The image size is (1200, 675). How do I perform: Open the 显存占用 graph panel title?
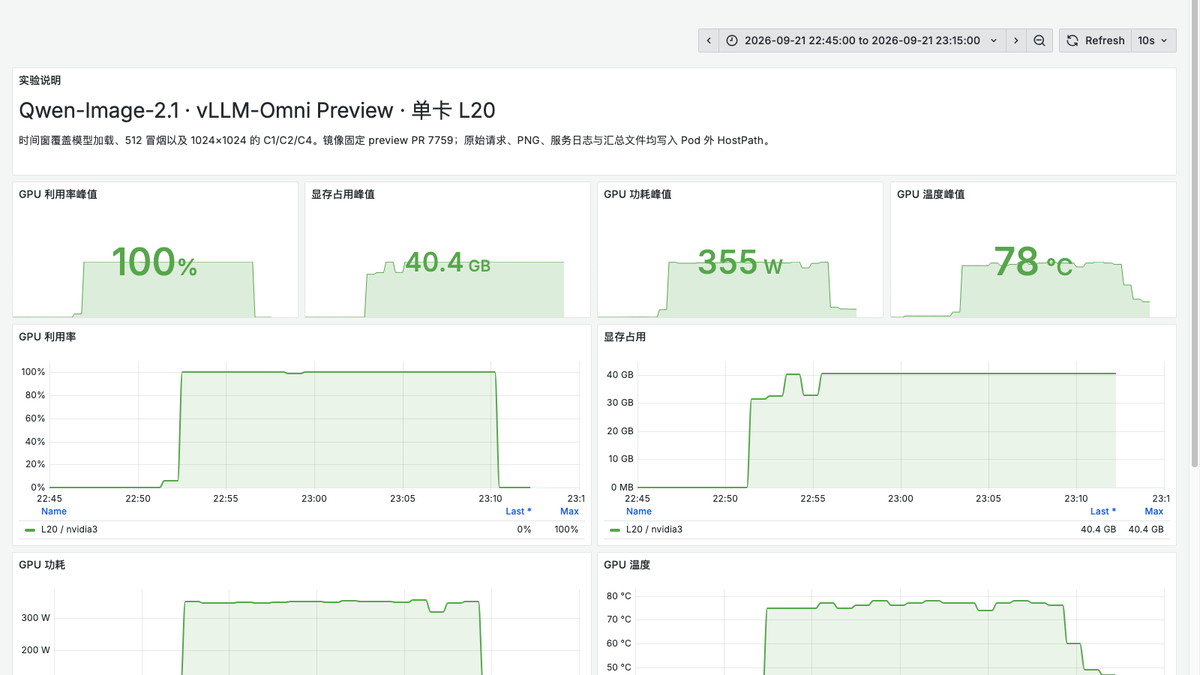coord(625,337)
